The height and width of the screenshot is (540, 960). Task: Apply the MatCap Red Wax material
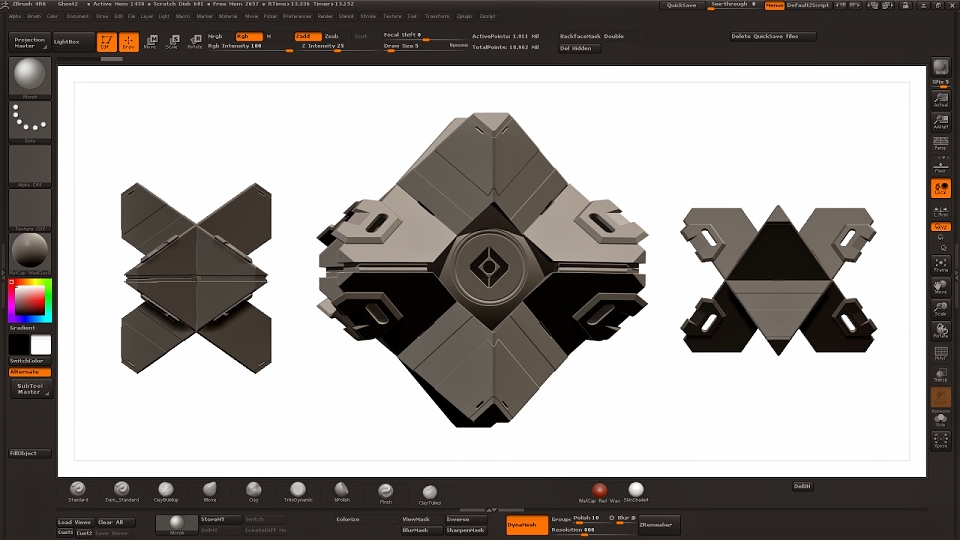[x=599, y=492]
